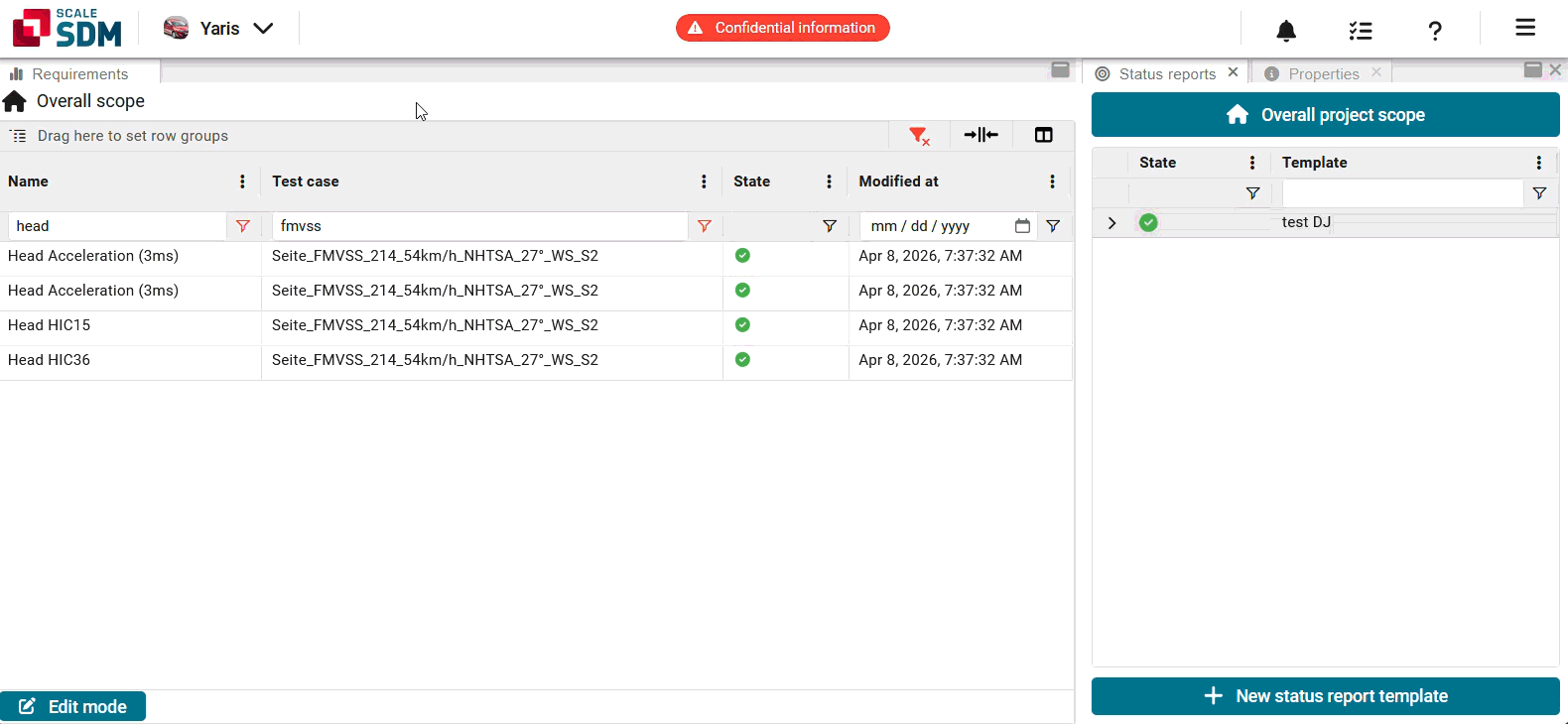Expand the test DJ template row
This screenshot has height=724, width=1568.
(x=1111, y=223)
